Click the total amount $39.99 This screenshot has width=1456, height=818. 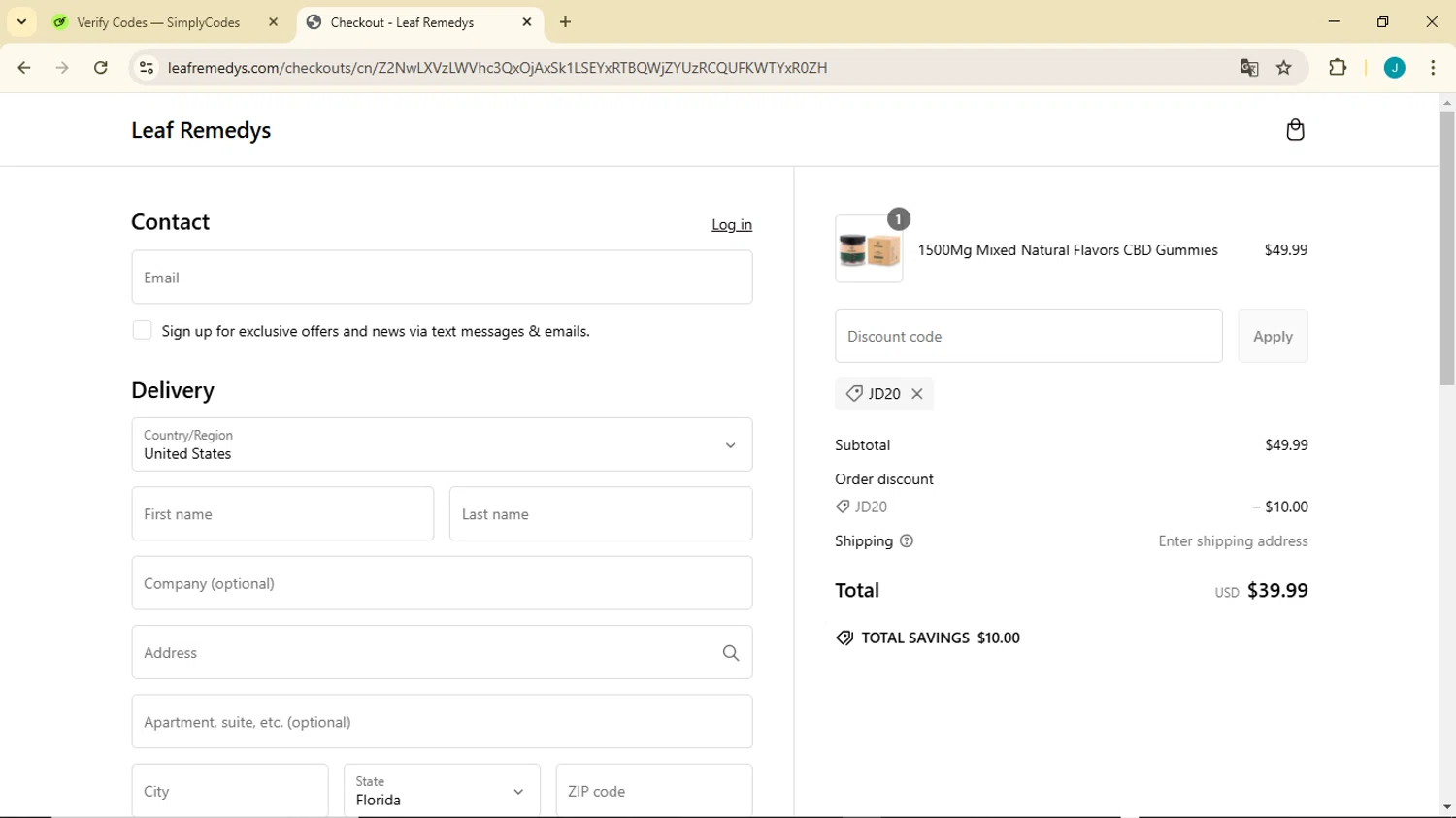pyautogui.click(x=1277, y=590)
